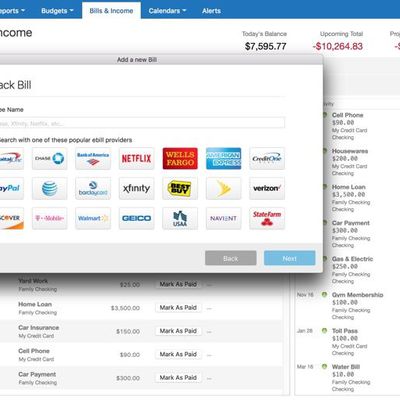Click the -$10,264.83 upcoming total

point(338,46)
